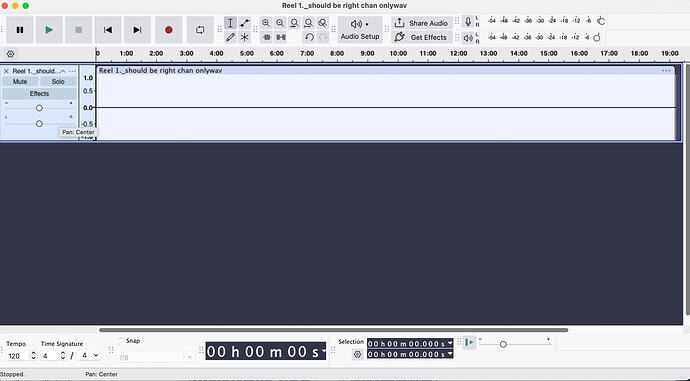Click the time signature numerator stepper
690x381 pixels.
pyautogui.click(x=63, y=355)
